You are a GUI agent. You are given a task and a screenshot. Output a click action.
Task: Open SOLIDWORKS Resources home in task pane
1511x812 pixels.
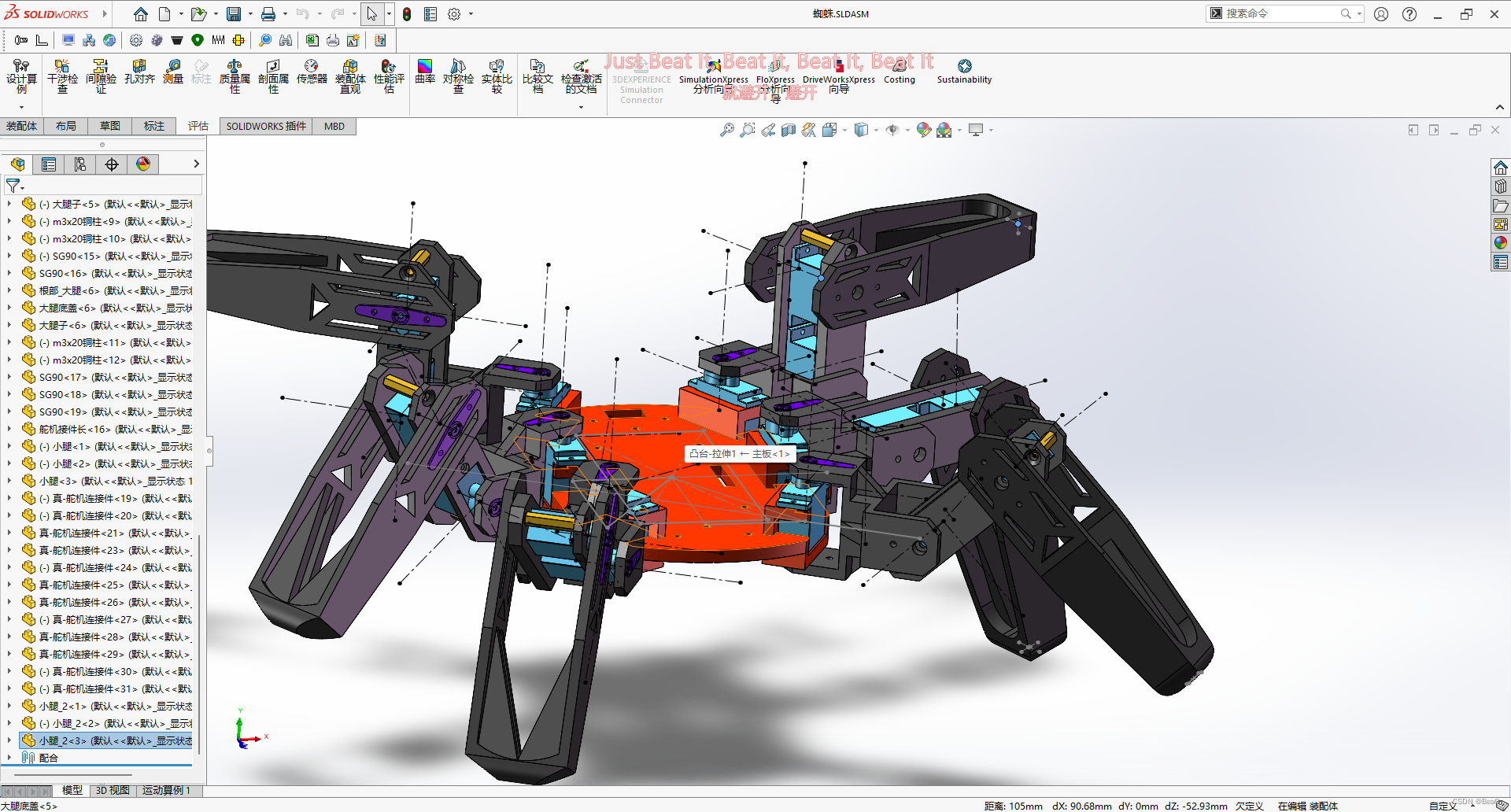click(x=1501, y=168)
